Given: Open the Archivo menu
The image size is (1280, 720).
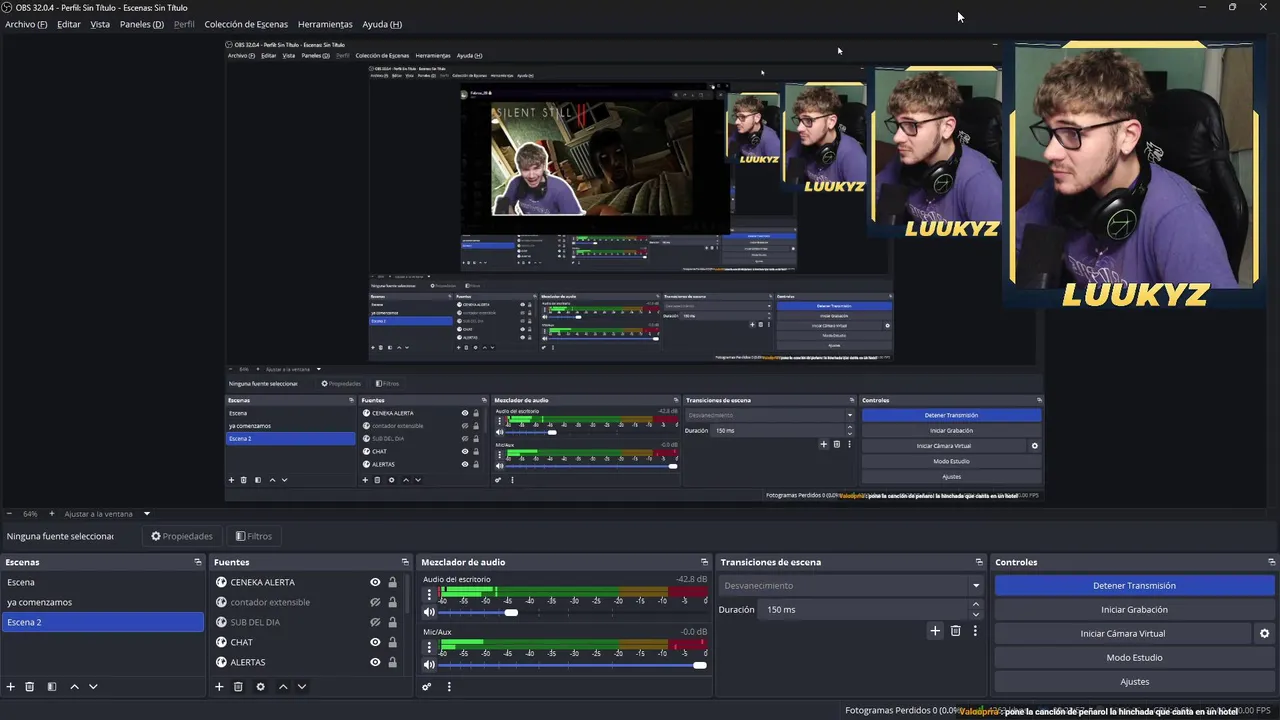Looking at the screenshot, I should [26, 24].
